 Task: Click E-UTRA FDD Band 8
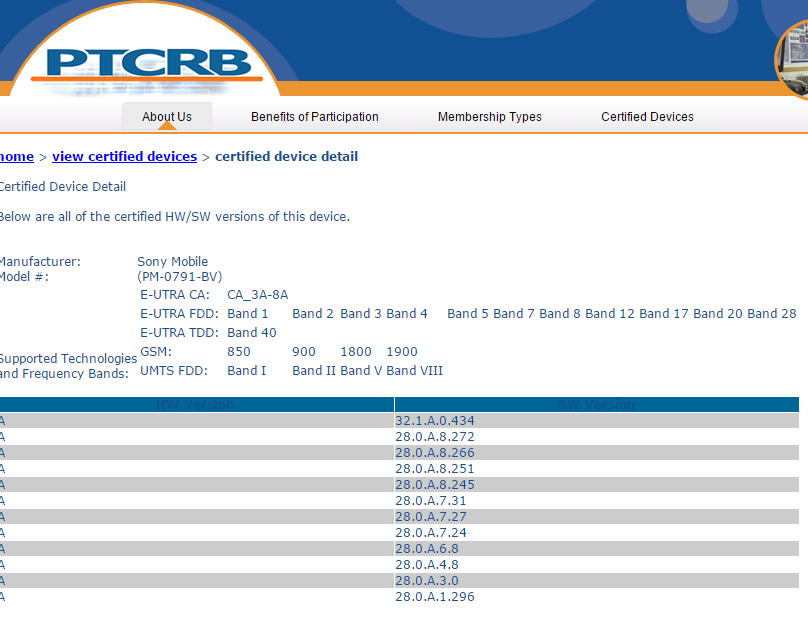click(x=560, y=314)
